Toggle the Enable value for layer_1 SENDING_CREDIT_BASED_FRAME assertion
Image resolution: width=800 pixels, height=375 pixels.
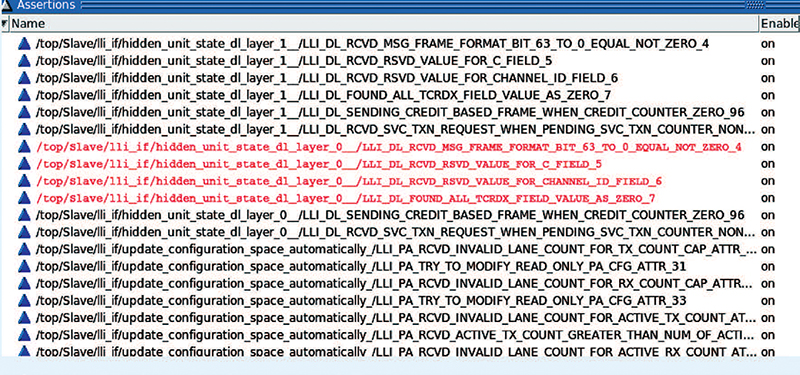(768, 112)
